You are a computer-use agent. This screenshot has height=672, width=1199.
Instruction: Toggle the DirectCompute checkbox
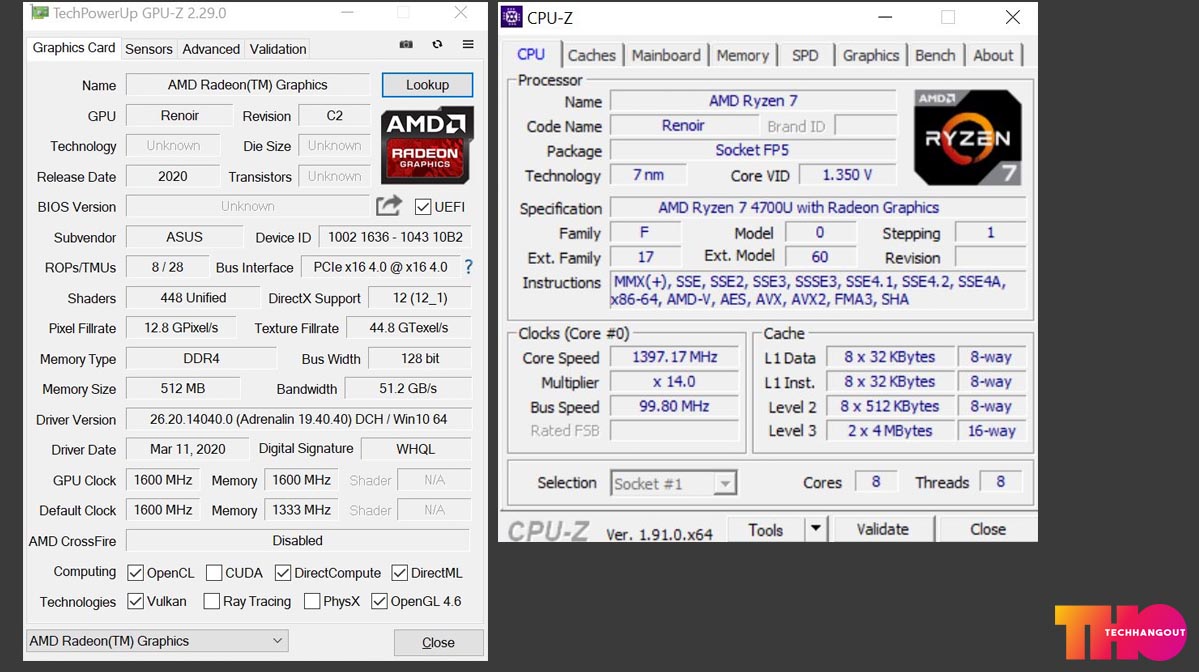(x=283, y=573)
